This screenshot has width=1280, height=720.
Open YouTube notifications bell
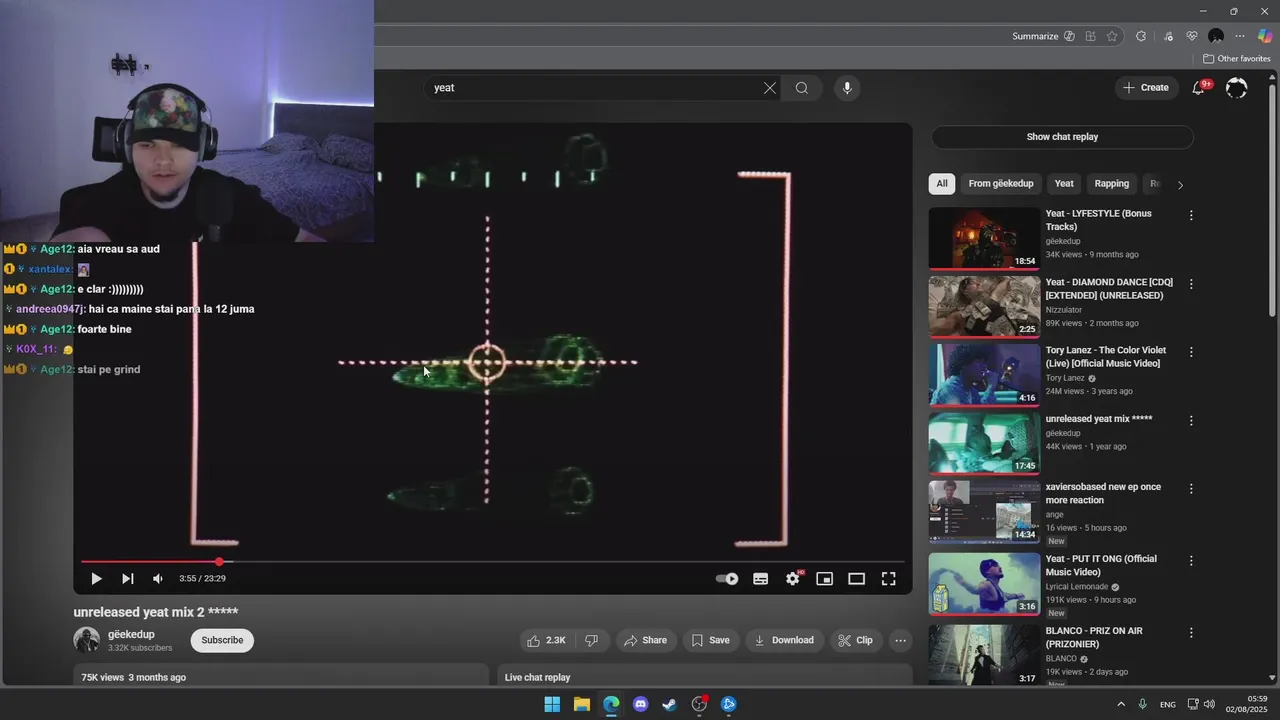pos(1199,88)
